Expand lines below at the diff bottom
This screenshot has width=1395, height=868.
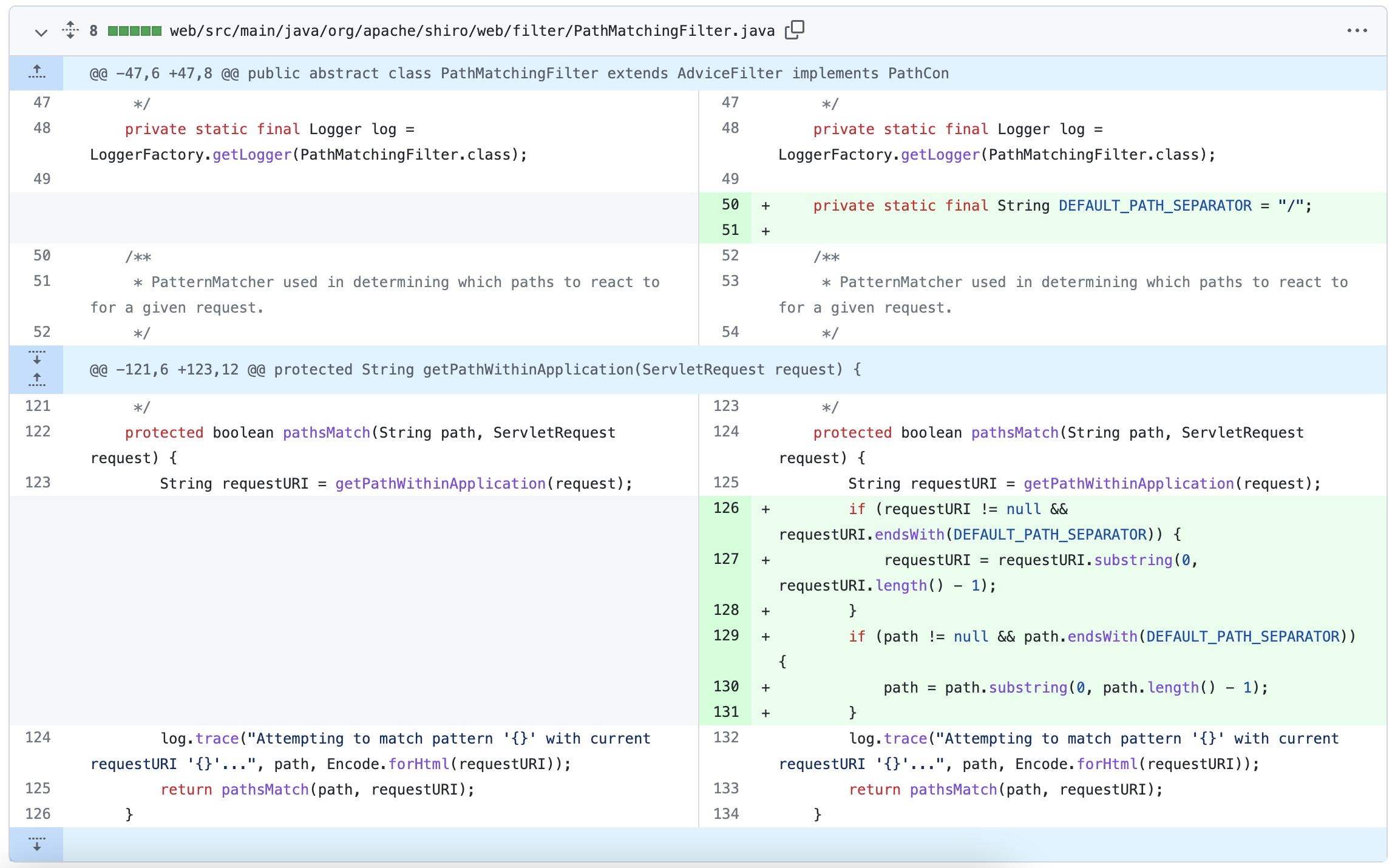pos(36,844)
